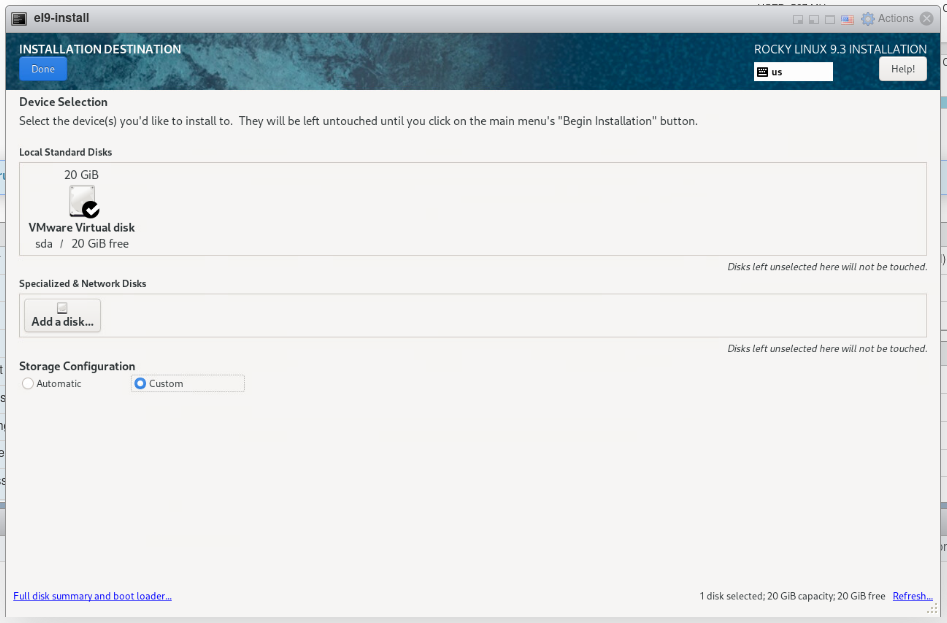Click the resize grip at window corner

pos(933,609)
